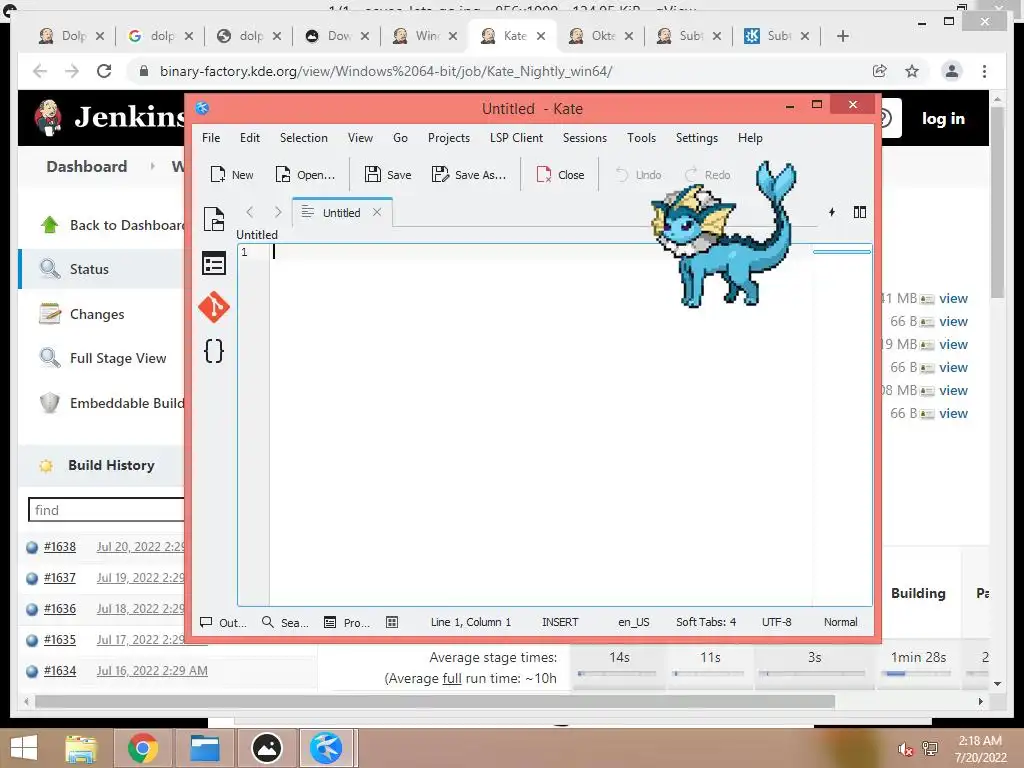Close the document via Kate toolbar Close
Viewport: 1024px width, 768px height.
[x=560, y=174]
